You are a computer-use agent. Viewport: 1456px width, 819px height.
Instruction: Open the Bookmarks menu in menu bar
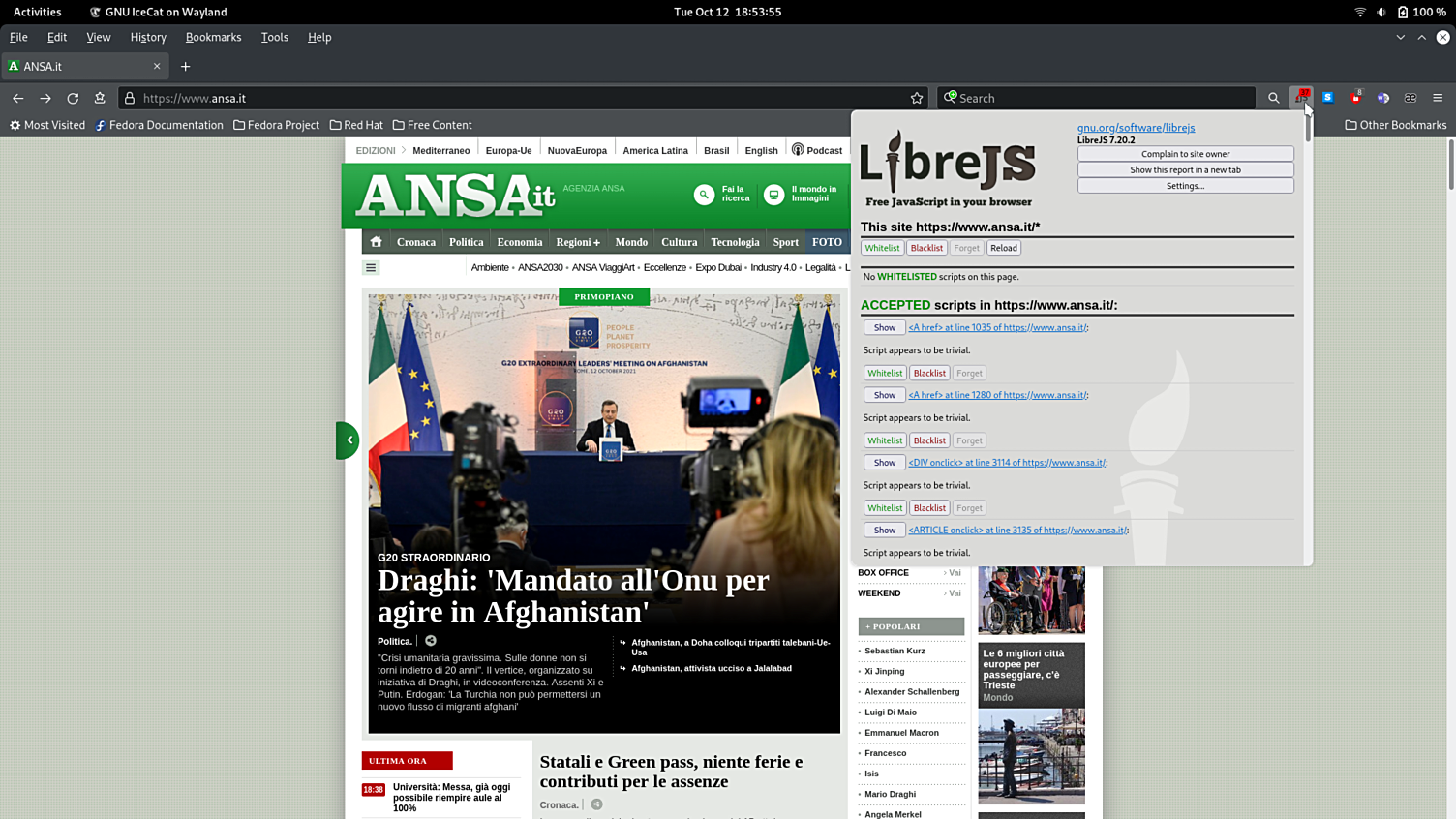click(x=213, y=37)
